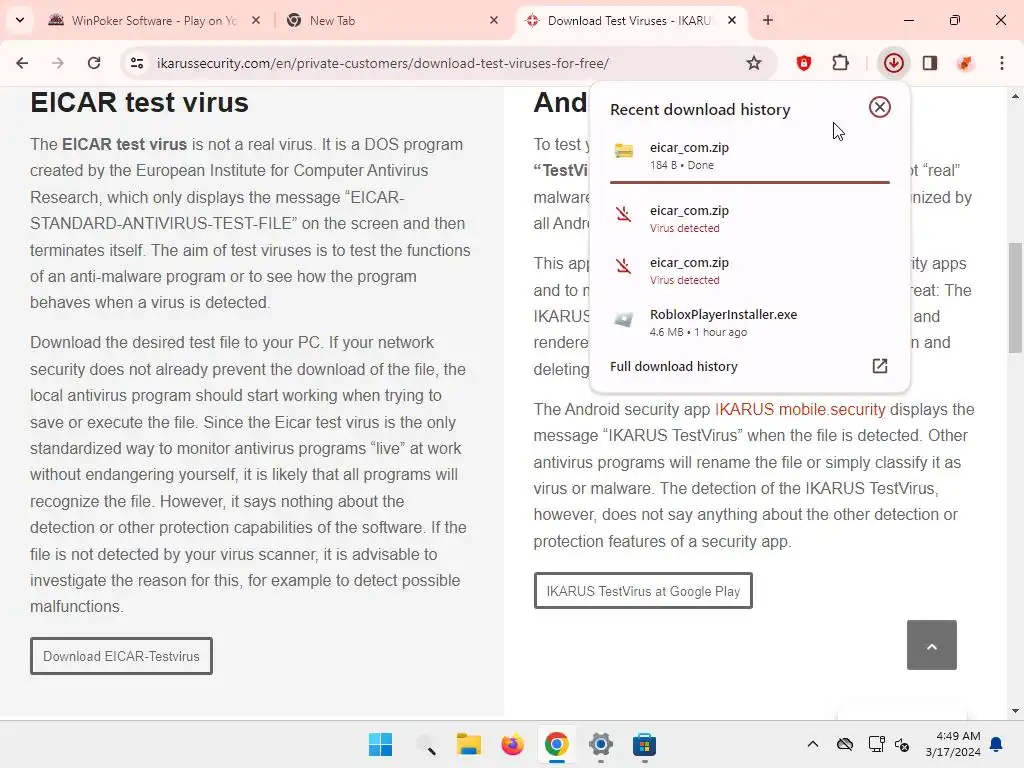Open RobloxPlayerInstaller.exe download entry
The width and height of the screenshot is (1024, 768).
coord(750,322)
